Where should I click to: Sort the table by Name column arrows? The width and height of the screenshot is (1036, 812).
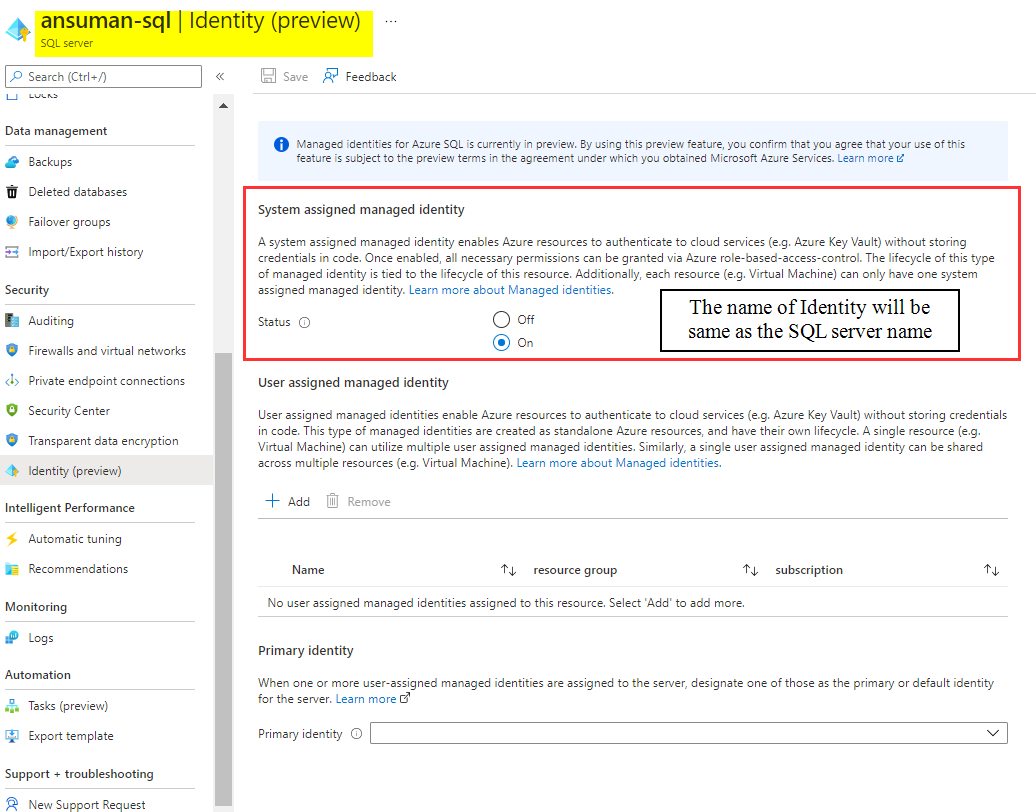click(x=508, y=570)
